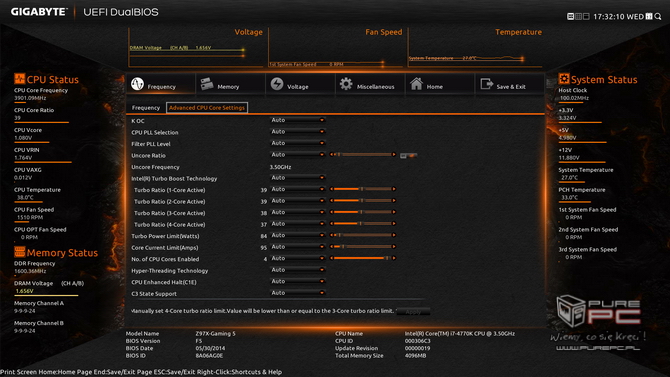Image resolution: width=670 pixels, height=377 pixels.
Task: Open Hyper-Threading Technology dropdown
Action: 297,270
